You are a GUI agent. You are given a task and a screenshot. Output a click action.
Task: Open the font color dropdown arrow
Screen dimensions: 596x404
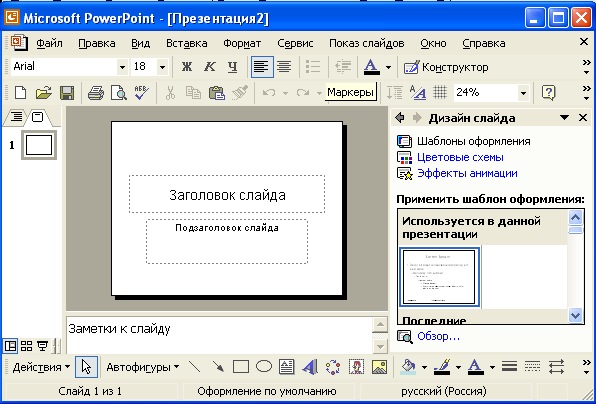tap(388, 68)
